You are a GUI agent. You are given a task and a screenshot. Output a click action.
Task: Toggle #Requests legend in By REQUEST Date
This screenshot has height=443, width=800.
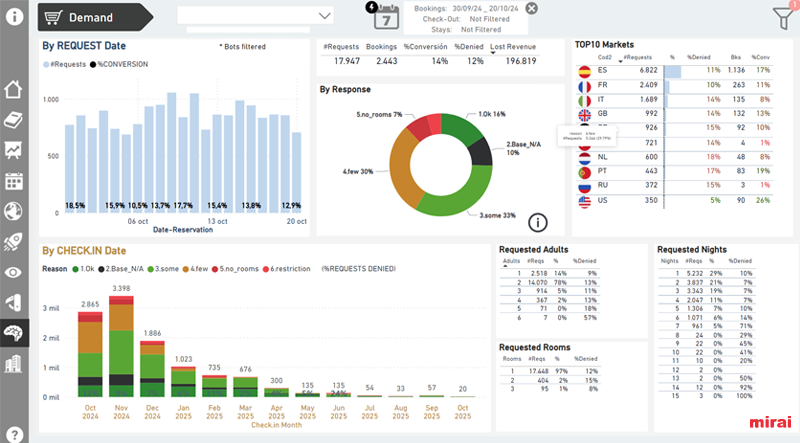click(x=64, y=64)
